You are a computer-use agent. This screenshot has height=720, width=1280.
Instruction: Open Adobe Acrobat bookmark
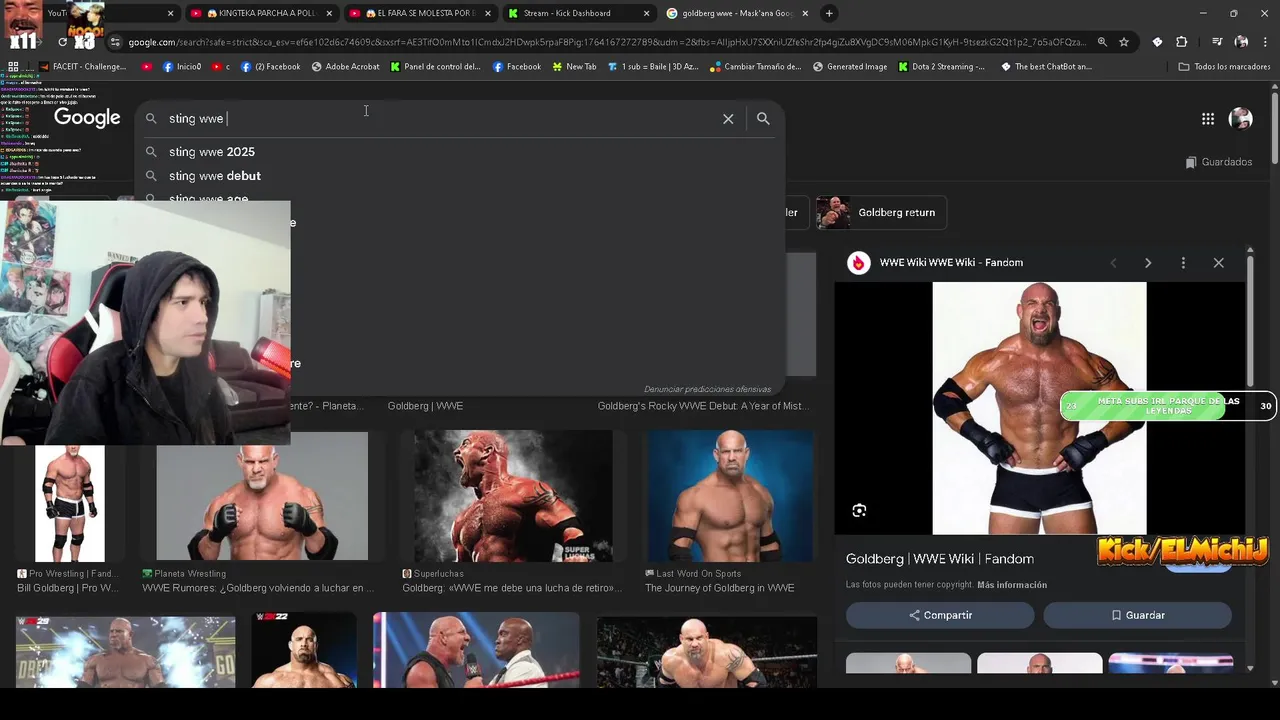[345, 67]
